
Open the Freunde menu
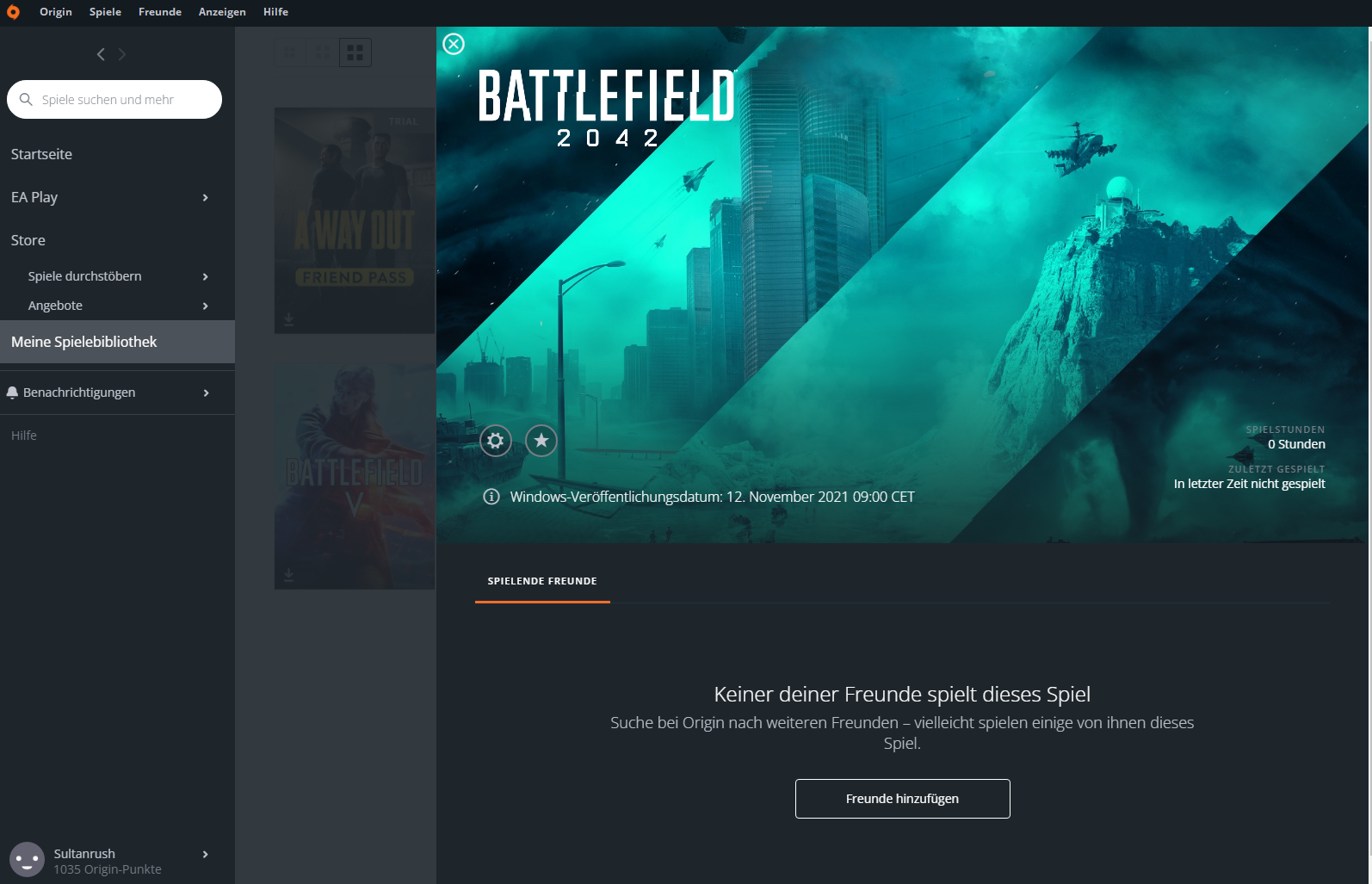point(160,12)
